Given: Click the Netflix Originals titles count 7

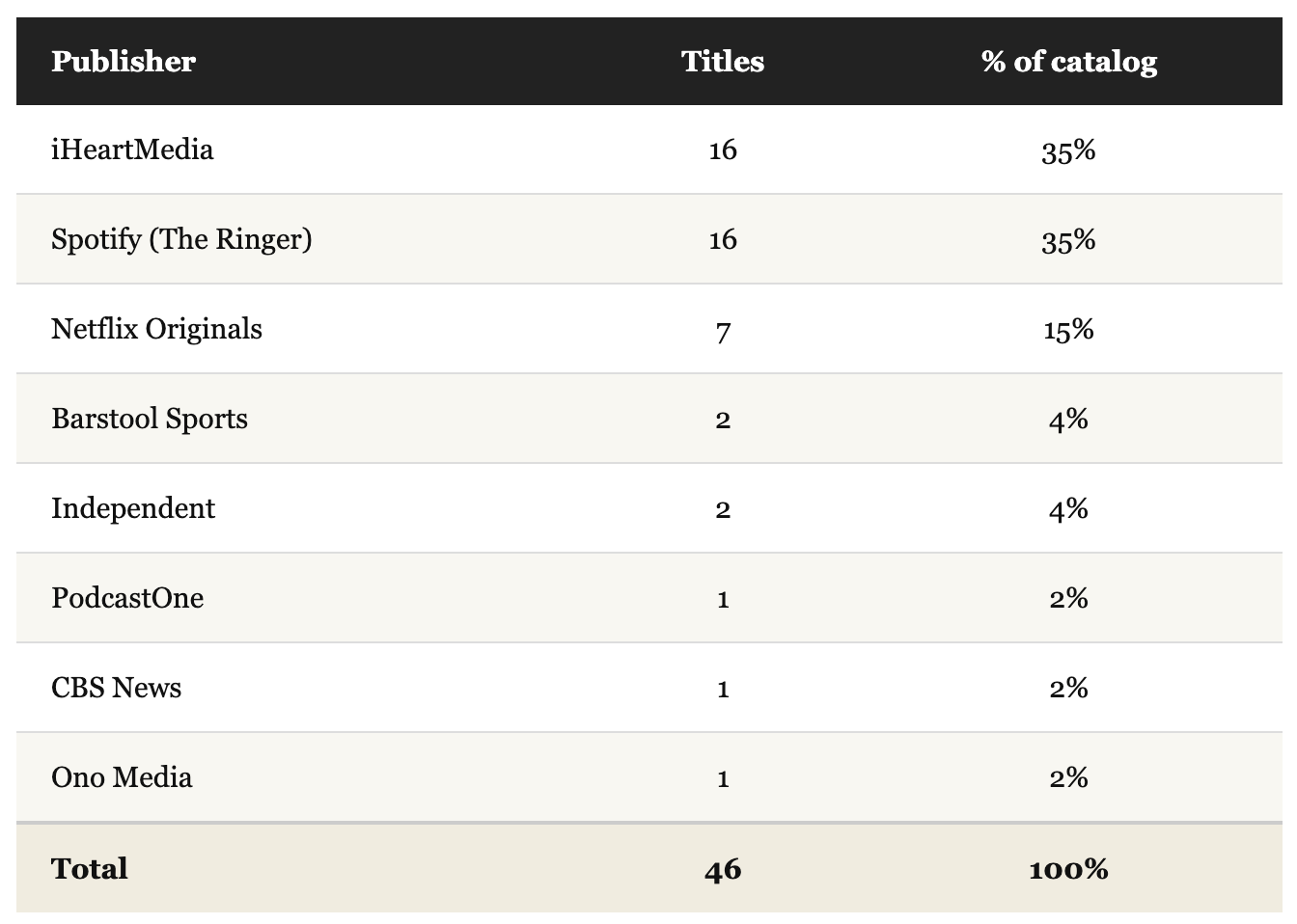Looking at the screenshot, I should point(723,331).
